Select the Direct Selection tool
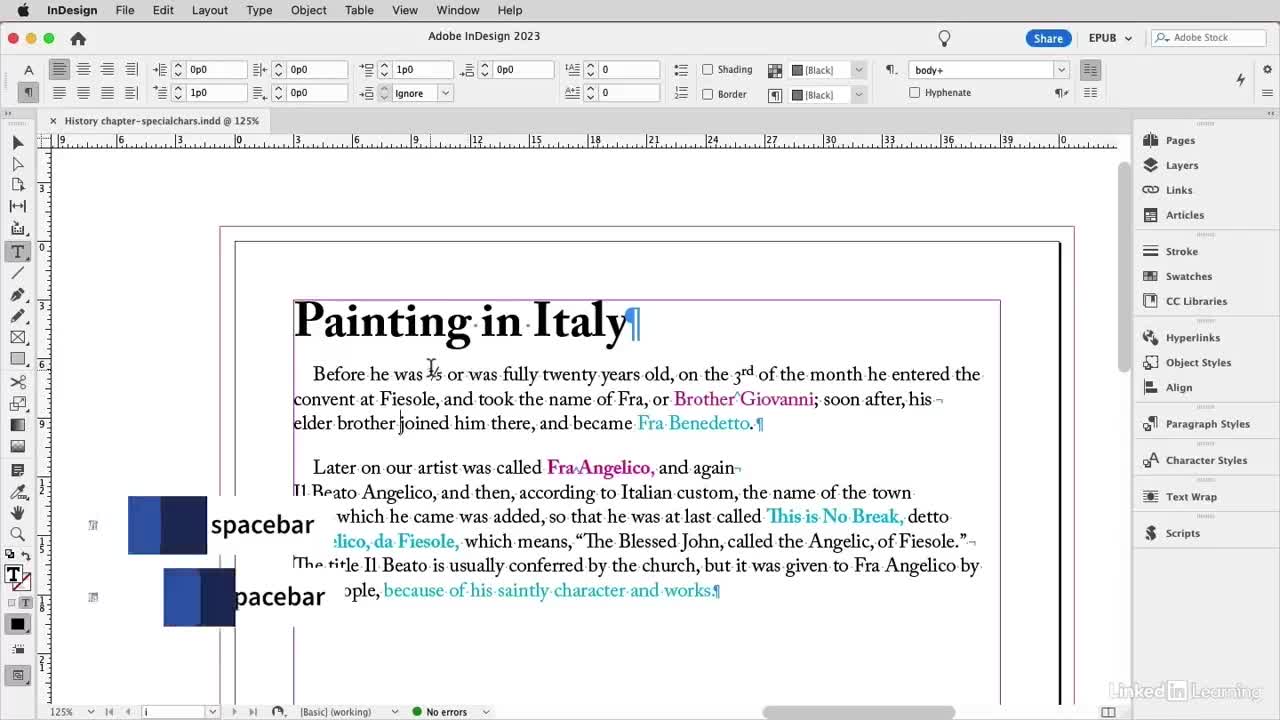This screenshot has height=720, width=1280. click(17, 164)
